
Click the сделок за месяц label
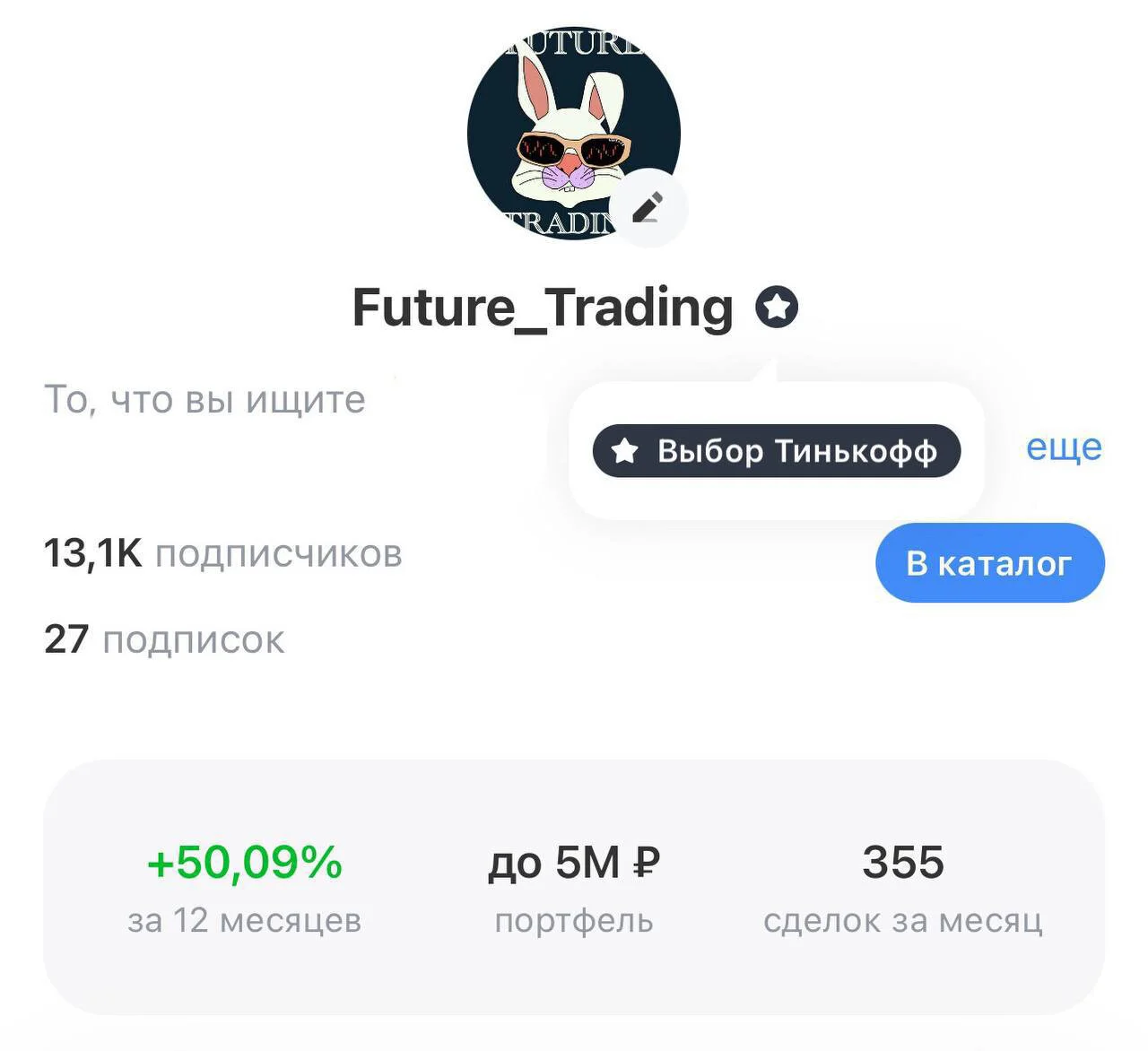tap(903, 921)
